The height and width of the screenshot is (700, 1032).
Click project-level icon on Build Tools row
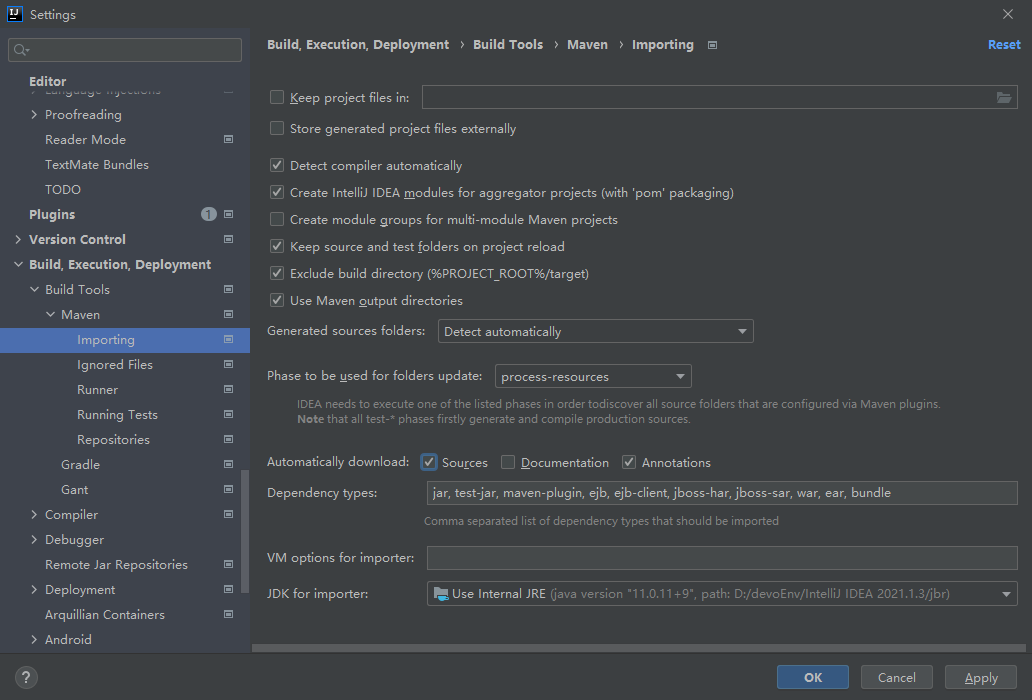228,289
